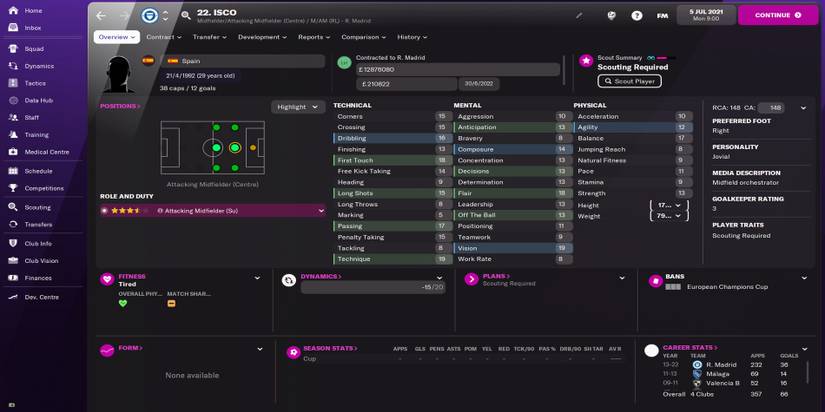The width and height of the screenshot is (825, 412).
Task: Open the History menu
Action: pos(412,37)
